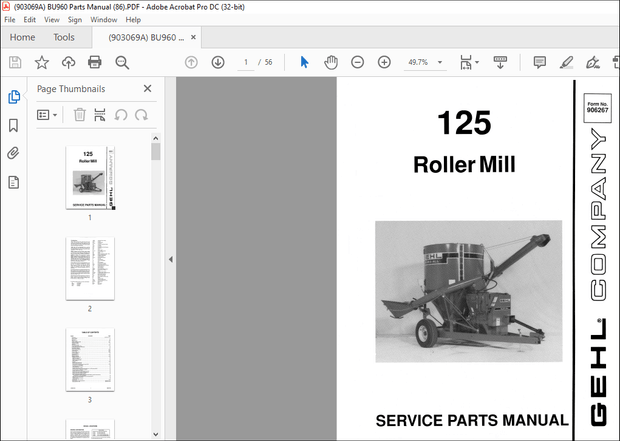Viewport: 620px width, 441px height.
Task: Activate the hand pan tool
Action: [331, 62]
